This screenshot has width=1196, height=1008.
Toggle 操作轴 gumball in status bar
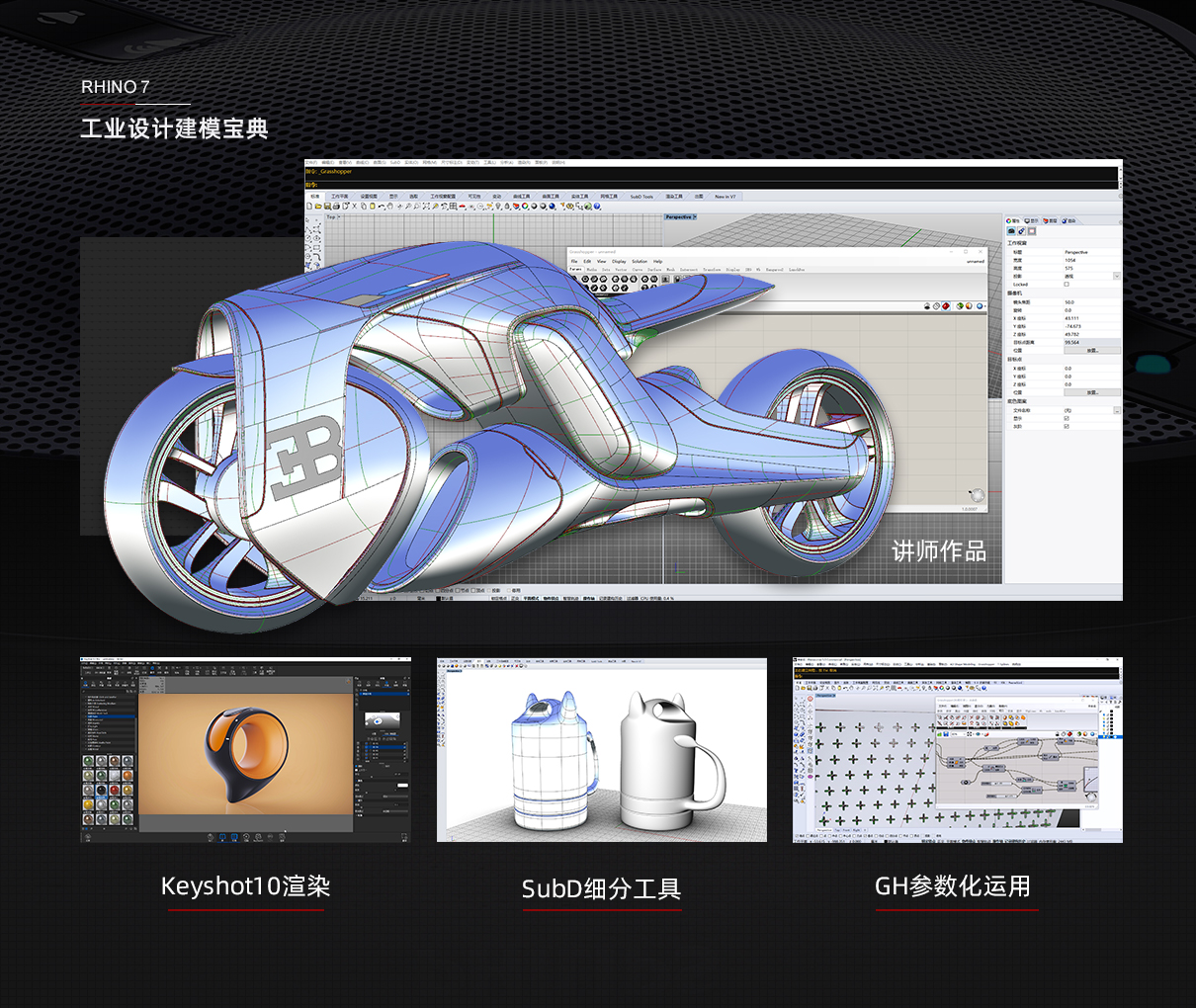click(x=590, y=598)
